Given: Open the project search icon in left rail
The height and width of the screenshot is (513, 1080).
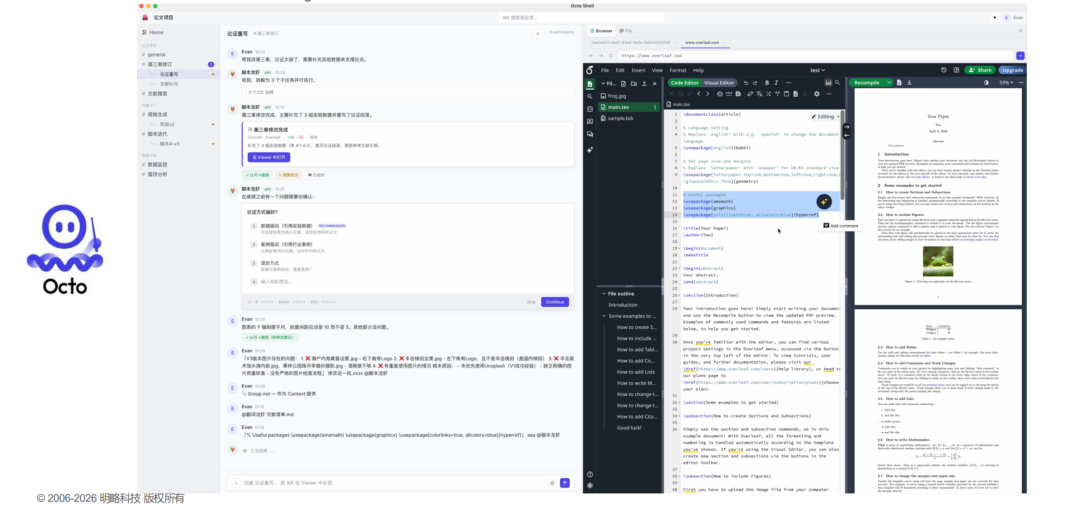Looking at the screenshot, I should (x=590, y=96).
